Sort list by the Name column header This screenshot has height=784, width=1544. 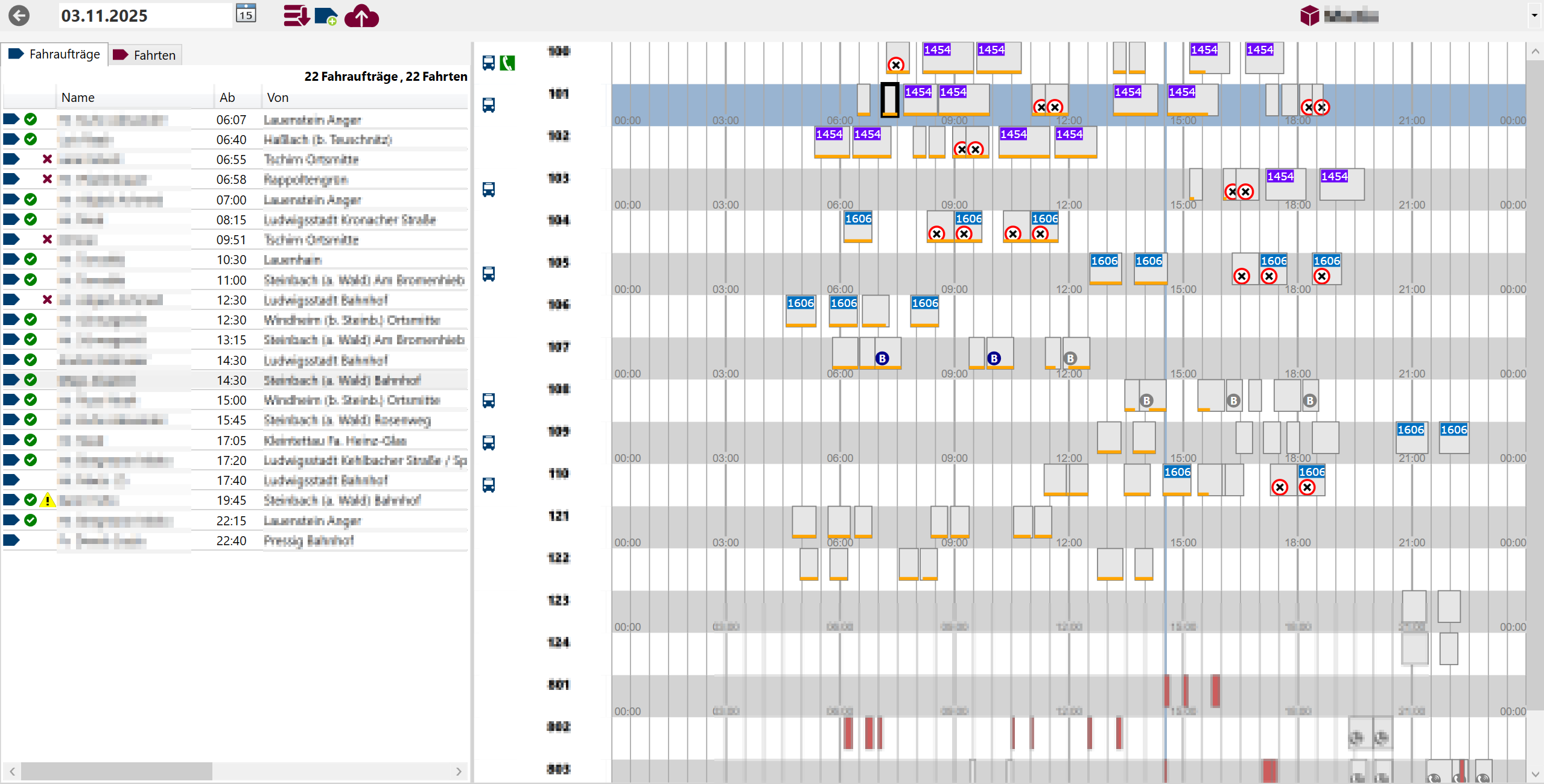[x=78, y=97]
